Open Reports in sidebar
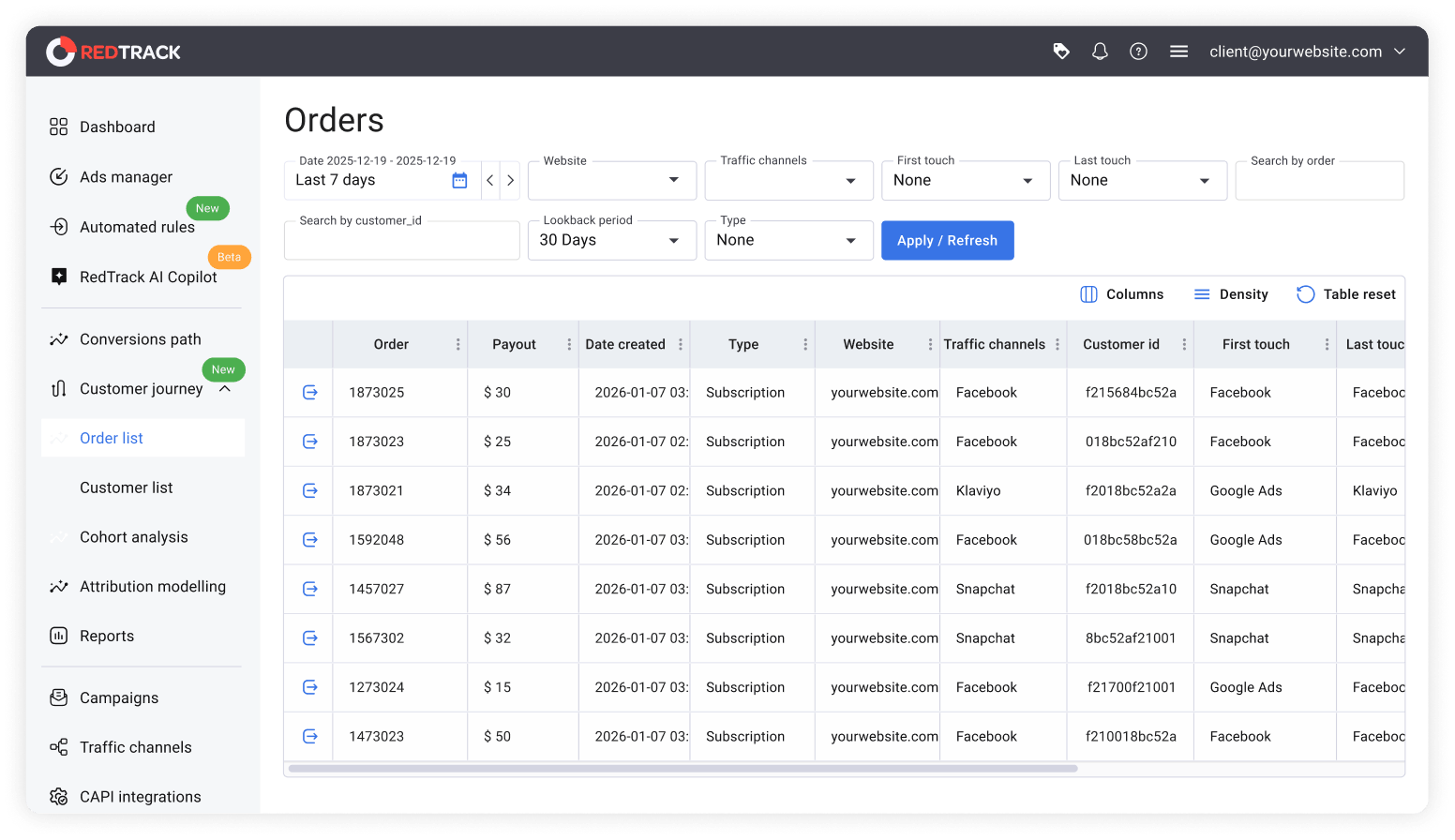 click(106, 636)
